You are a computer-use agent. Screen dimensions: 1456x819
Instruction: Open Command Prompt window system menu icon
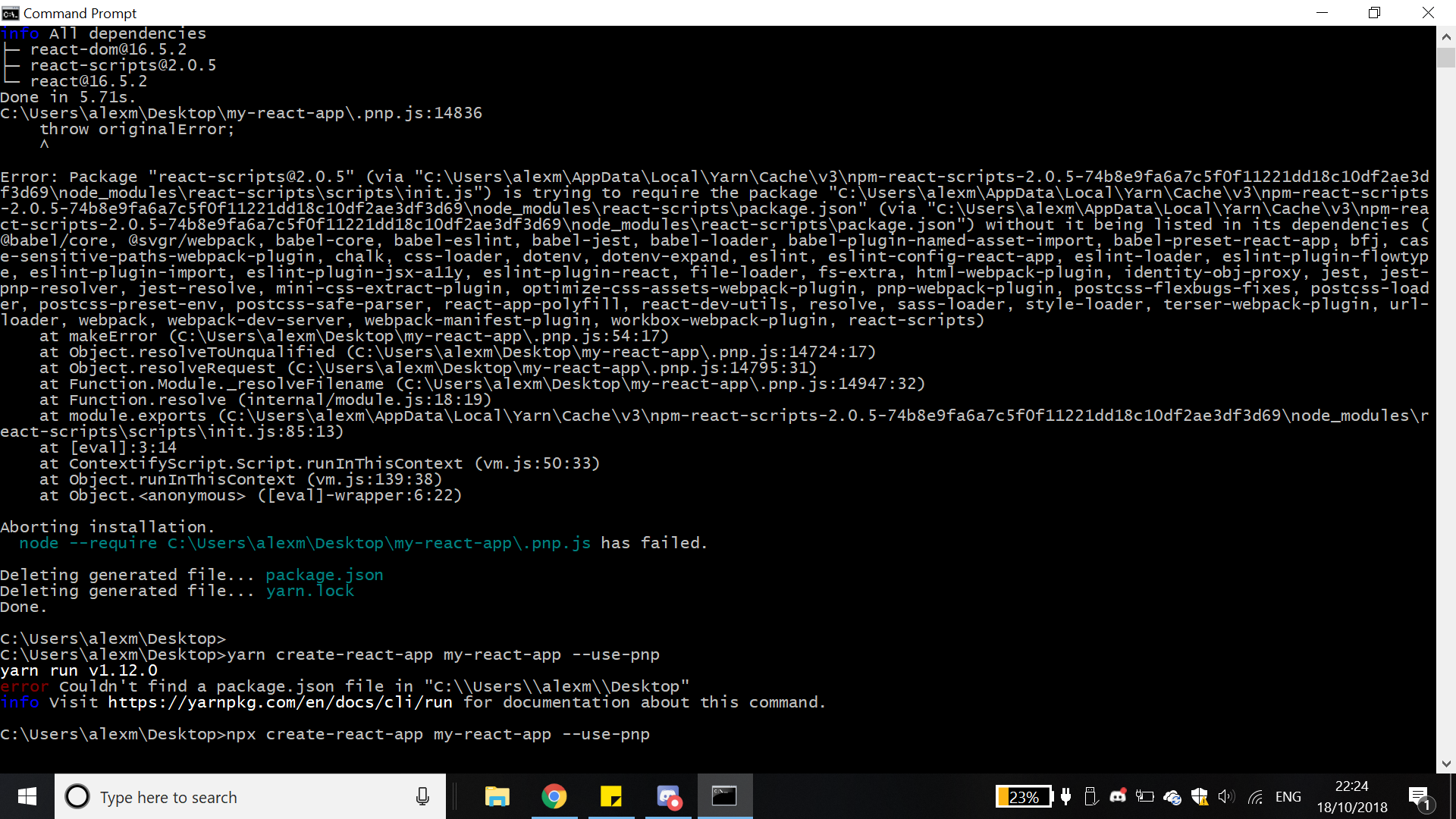tap(10, 13)
